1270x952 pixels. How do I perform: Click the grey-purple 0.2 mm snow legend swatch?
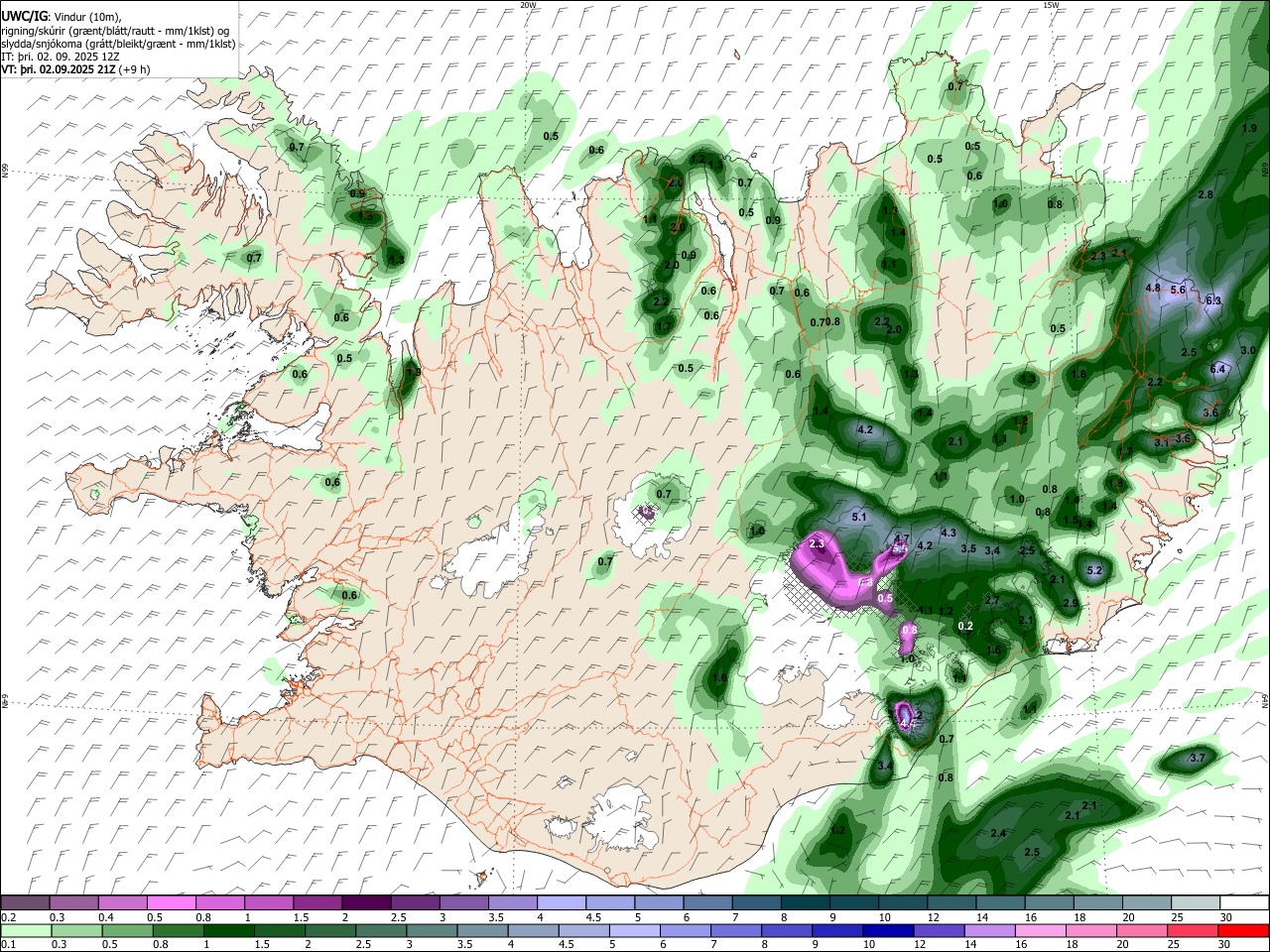click(24, 903)
